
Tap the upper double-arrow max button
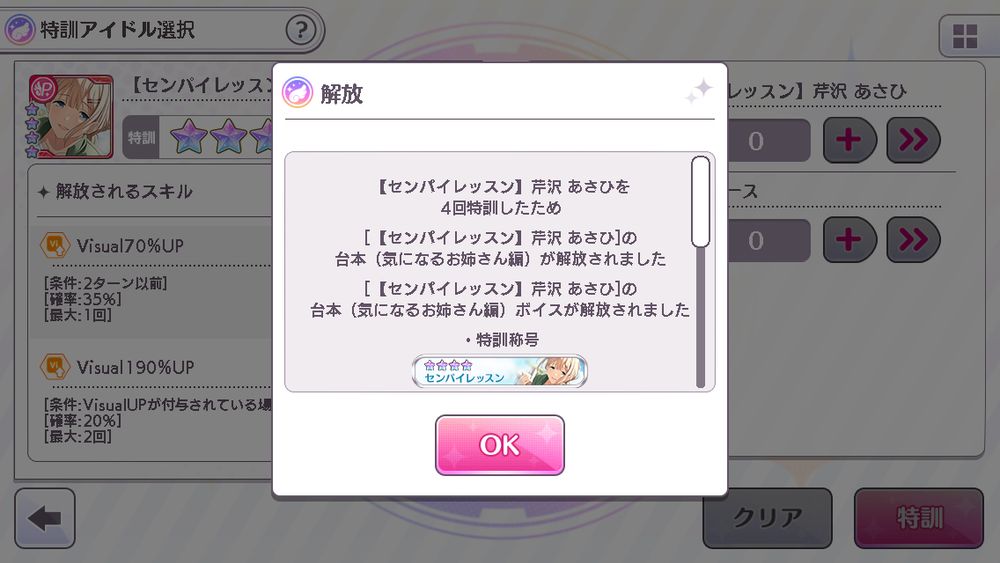(913, 140)
